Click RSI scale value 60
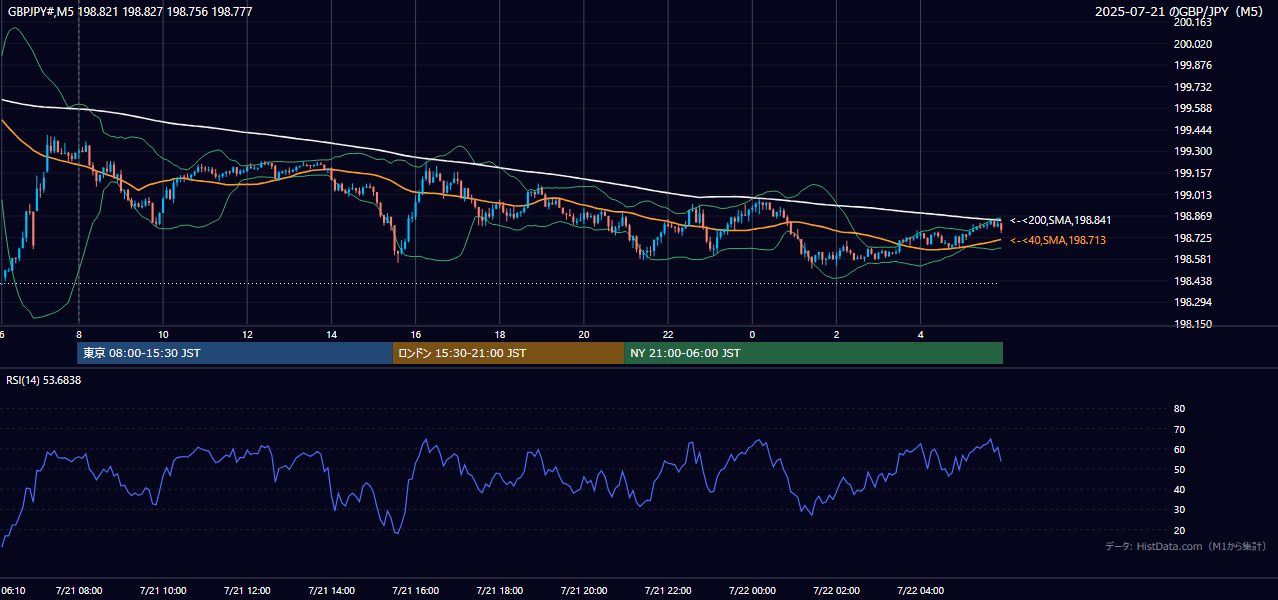The width and height of the screenshot is (1278, 600). click(x=1179, y=449)
